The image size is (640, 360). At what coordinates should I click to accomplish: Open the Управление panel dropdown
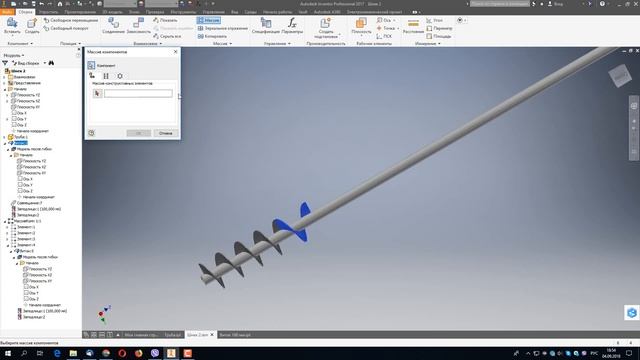click(277, 43)
